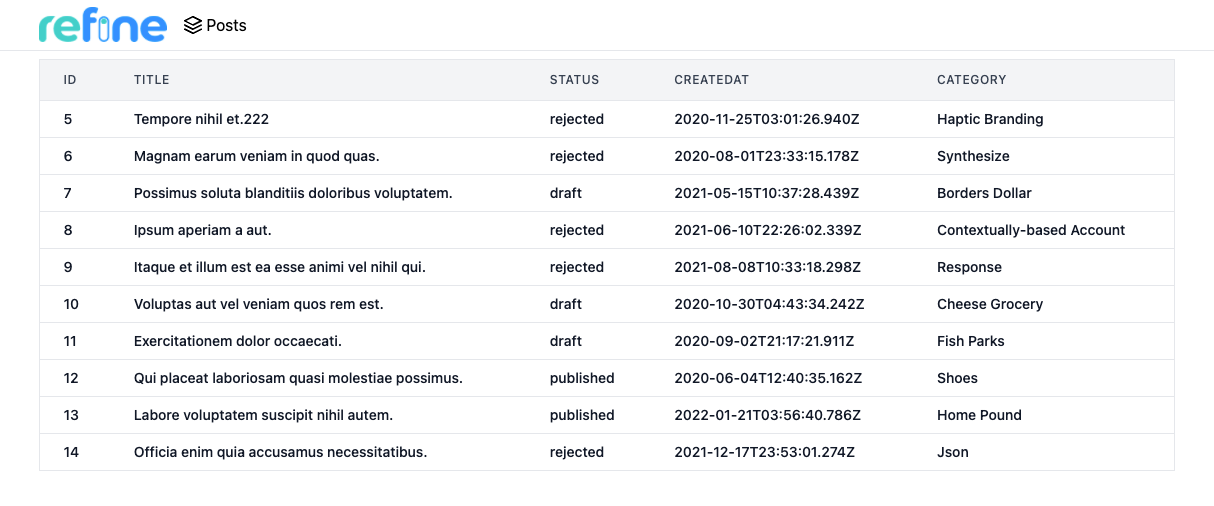Select the post titled Tempore nihil et.222

pos(201,119)
